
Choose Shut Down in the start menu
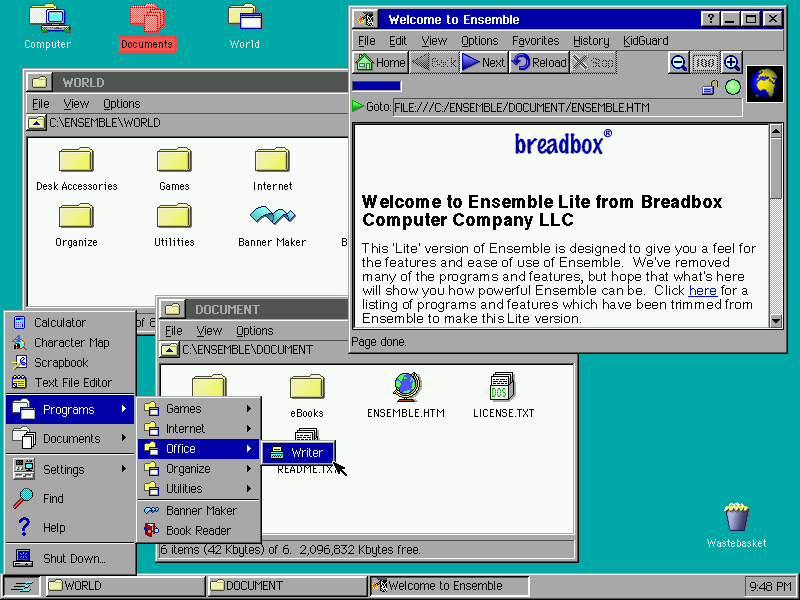coord(70,558)
